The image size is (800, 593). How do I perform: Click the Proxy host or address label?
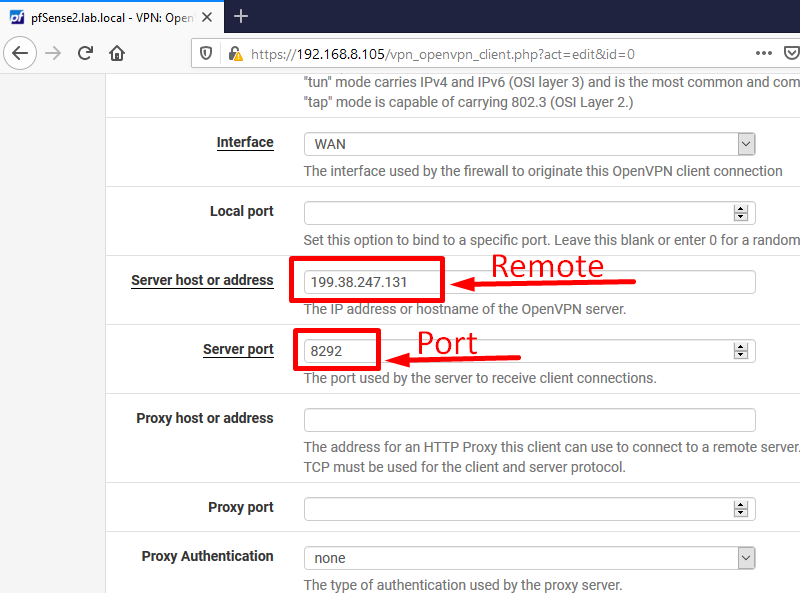coord(205,418)
